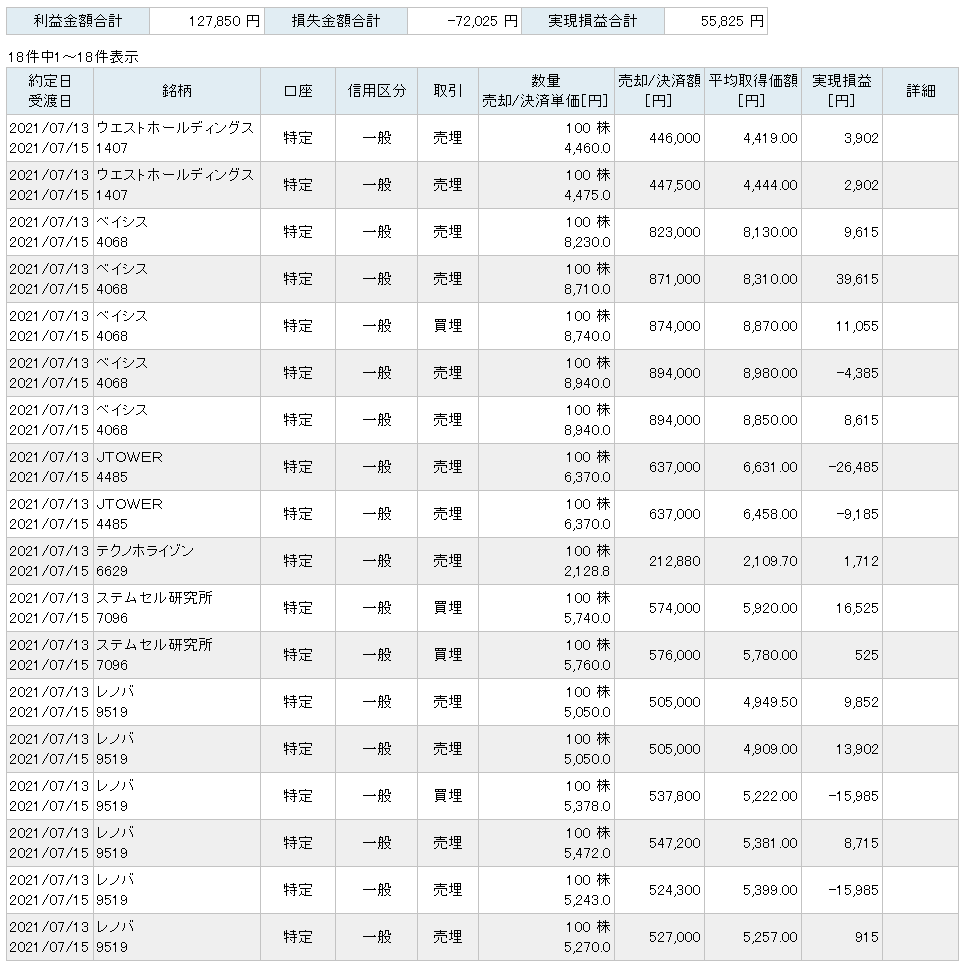This screenshot has height=966, width=962.
Task: Click the average cost 5,257.00
Action: [770, 937]
